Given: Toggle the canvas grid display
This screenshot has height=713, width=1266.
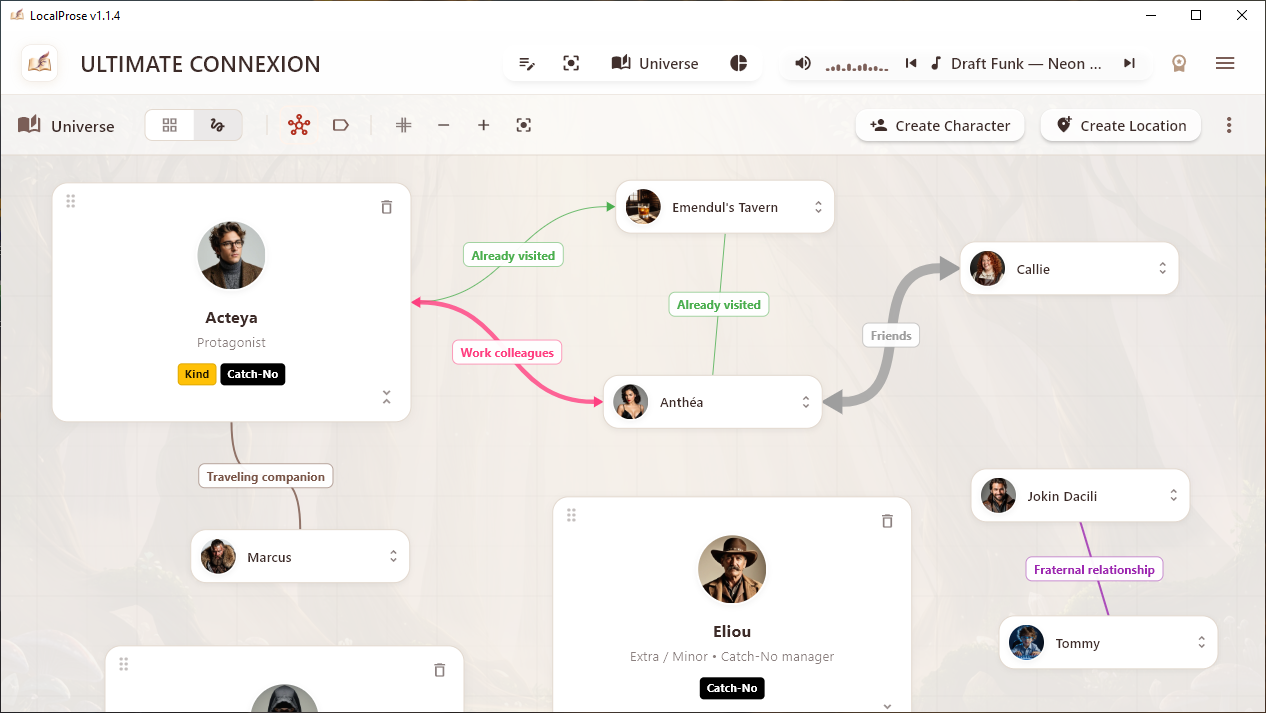Looking at the screenshot, I should pos(404,125).
